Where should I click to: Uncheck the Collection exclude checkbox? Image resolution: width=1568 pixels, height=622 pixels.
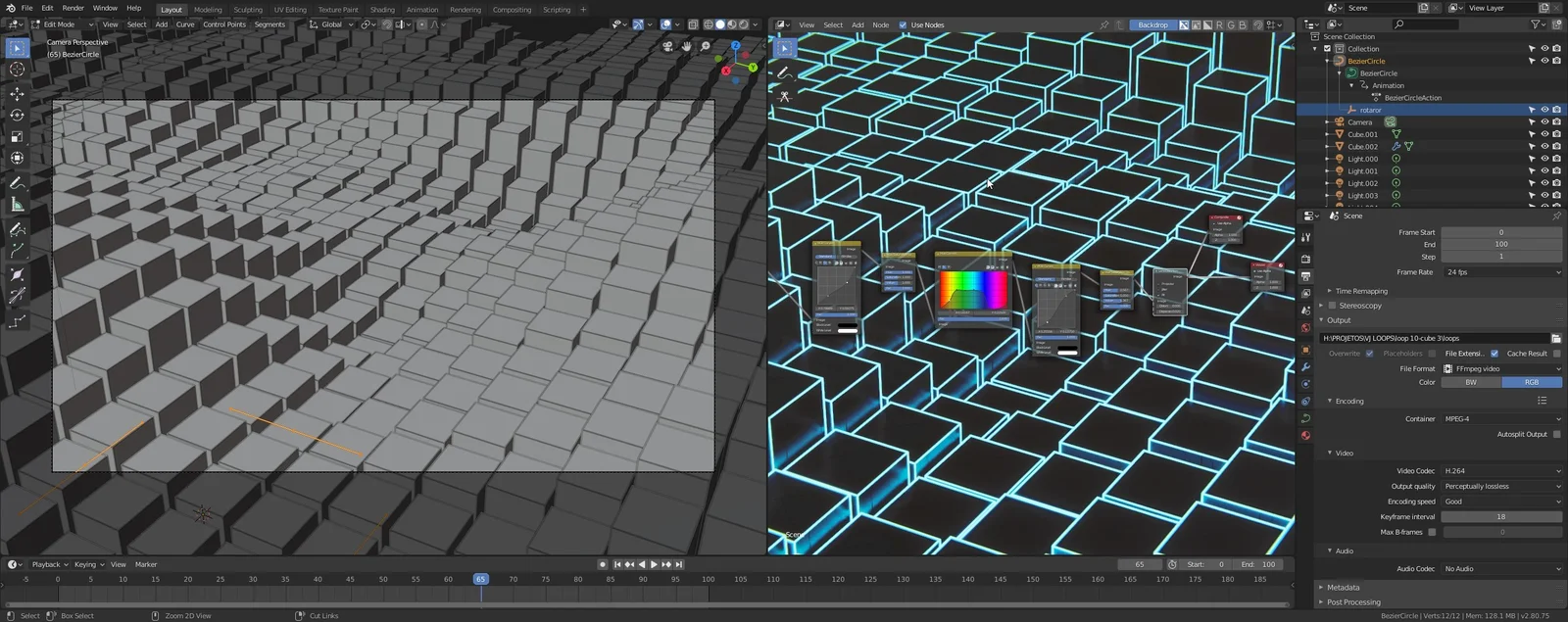click(x=1328, y=49)
